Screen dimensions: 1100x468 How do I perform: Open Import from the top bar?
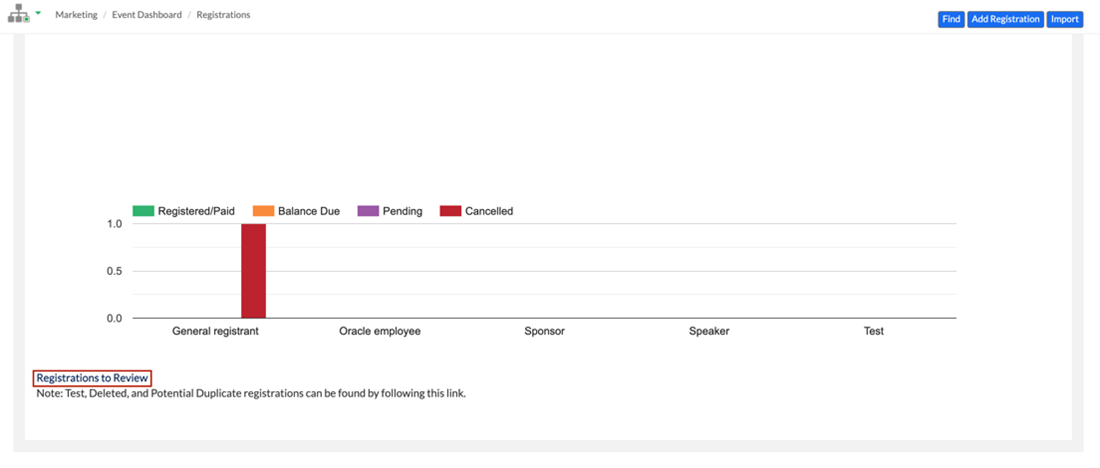coord(1064,19)
